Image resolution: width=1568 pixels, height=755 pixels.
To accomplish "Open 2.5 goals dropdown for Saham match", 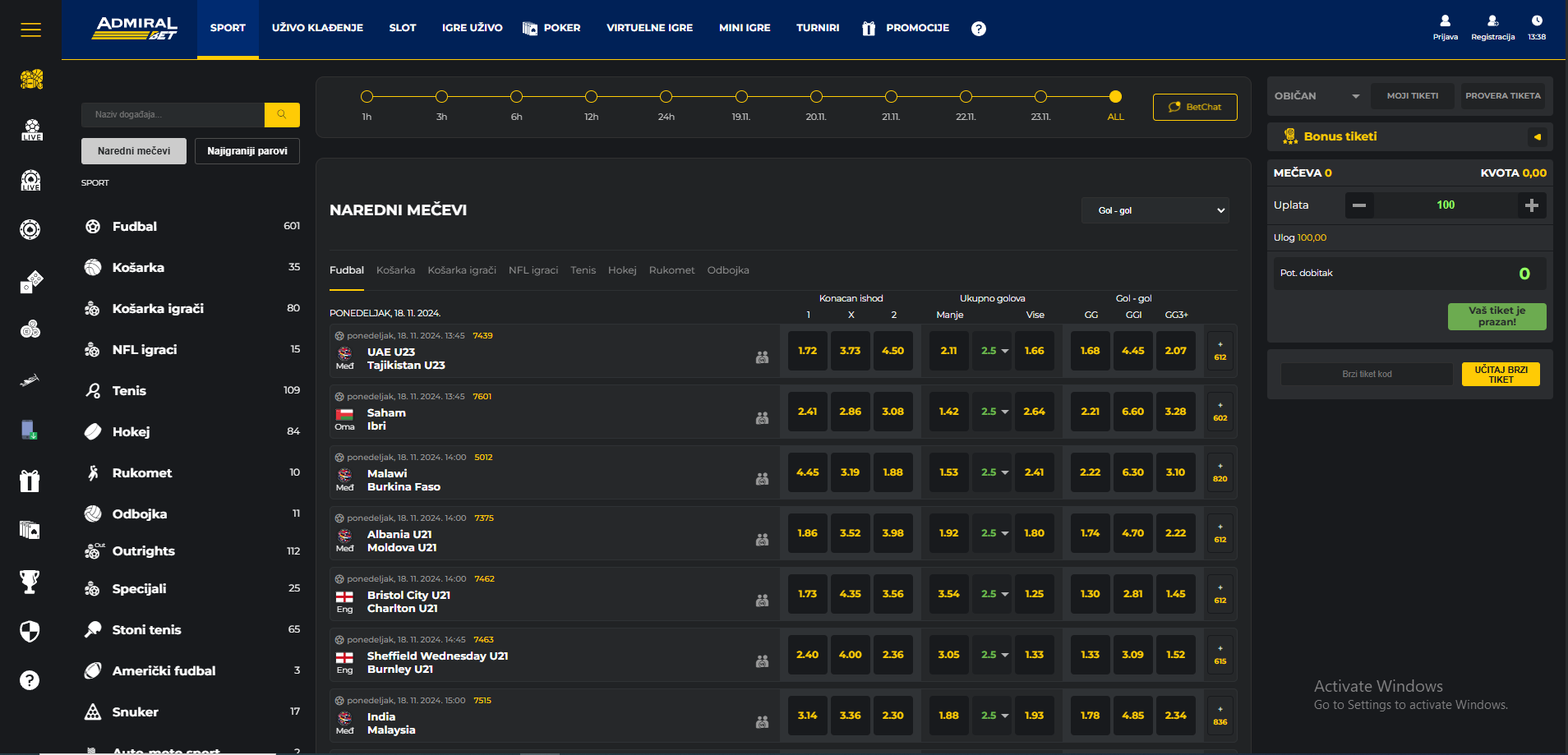I will point(992,412).
